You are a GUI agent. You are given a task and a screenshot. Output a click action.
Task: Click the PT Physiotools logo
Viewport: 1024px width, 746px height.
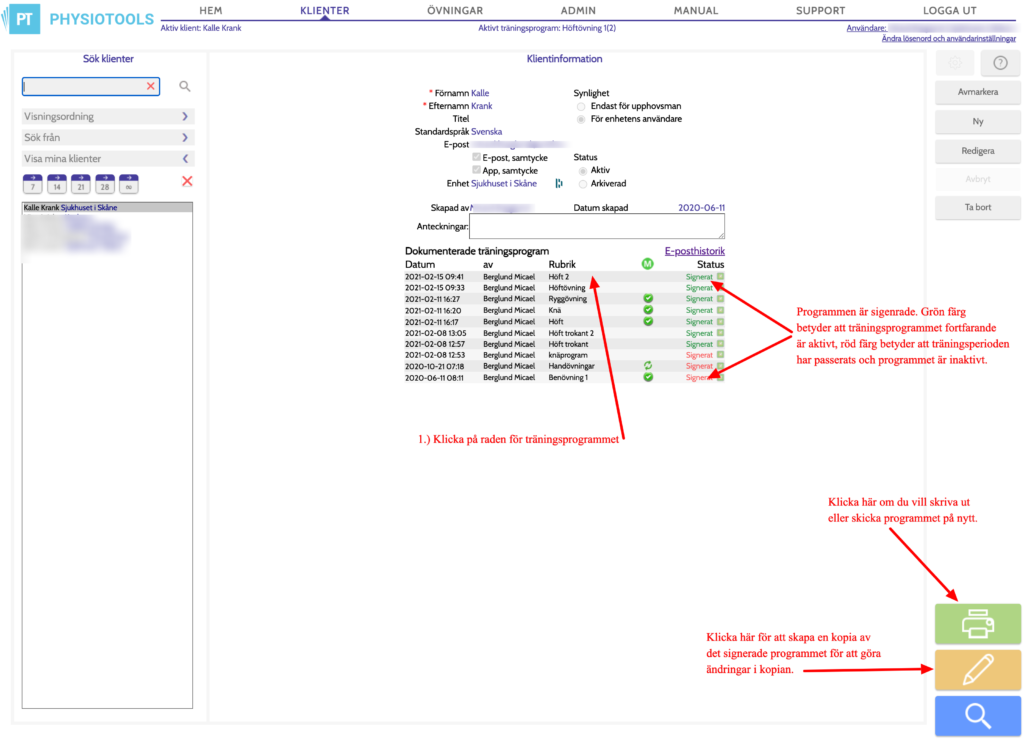78,18
